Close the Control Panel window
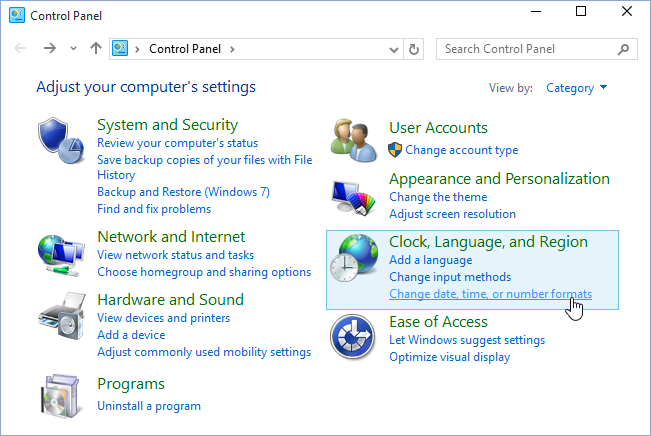 [627, 12]
